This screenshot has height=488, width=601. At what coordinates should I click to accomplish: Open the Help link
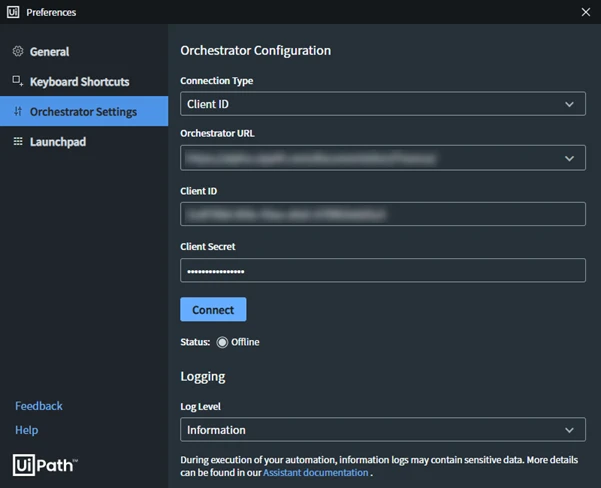click(x=26, y=430)
